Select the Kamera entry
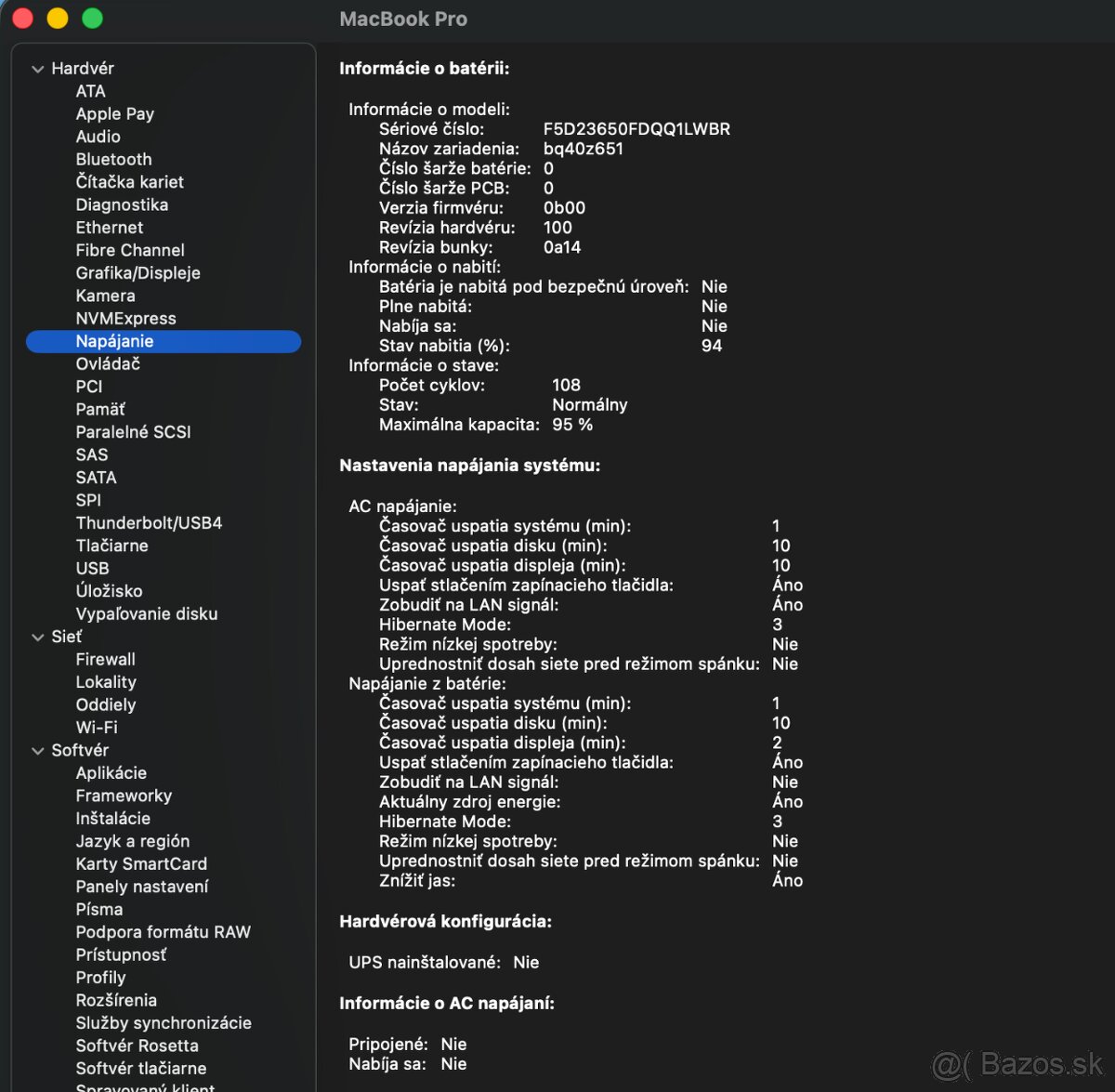Screen dimensions: 1115x1092 click(105, 296)
